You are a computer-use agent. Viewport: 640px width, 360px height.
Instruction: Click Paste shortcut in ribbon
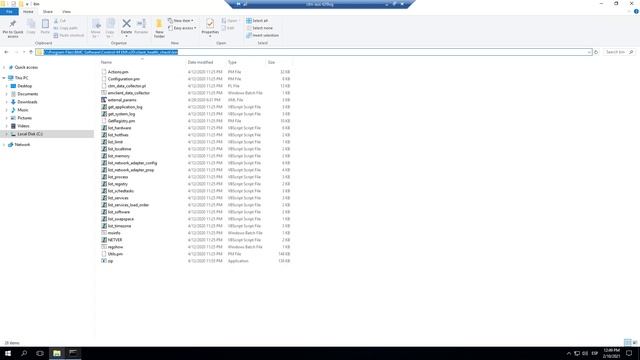[69, 36]
